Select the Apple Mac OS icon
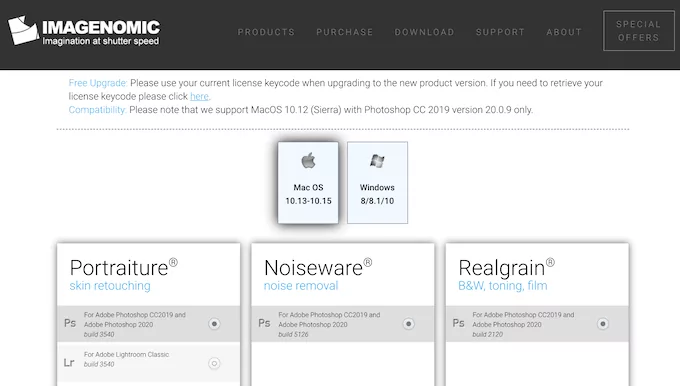Image resolution: width=680 pixels, height=386 pixels. 308,160
